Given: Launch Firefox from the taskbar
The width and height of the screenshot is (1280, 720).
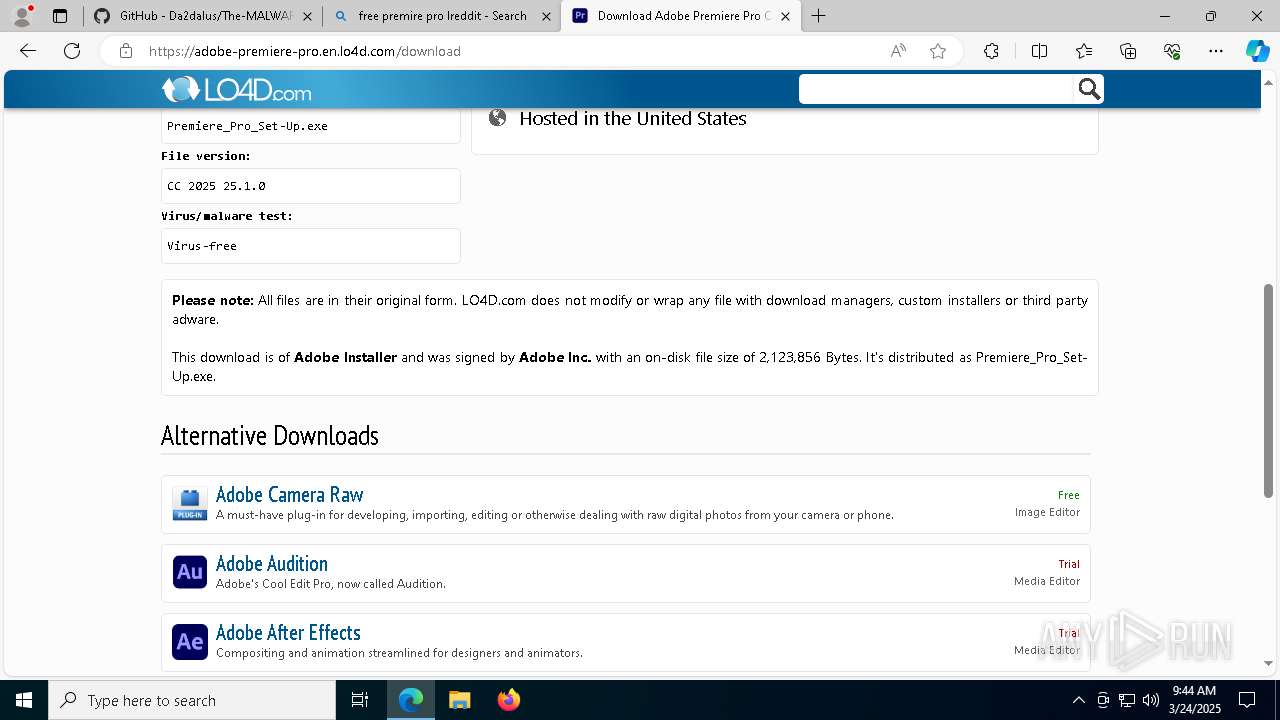Looking at the screenshot, I should pos(509,700).
